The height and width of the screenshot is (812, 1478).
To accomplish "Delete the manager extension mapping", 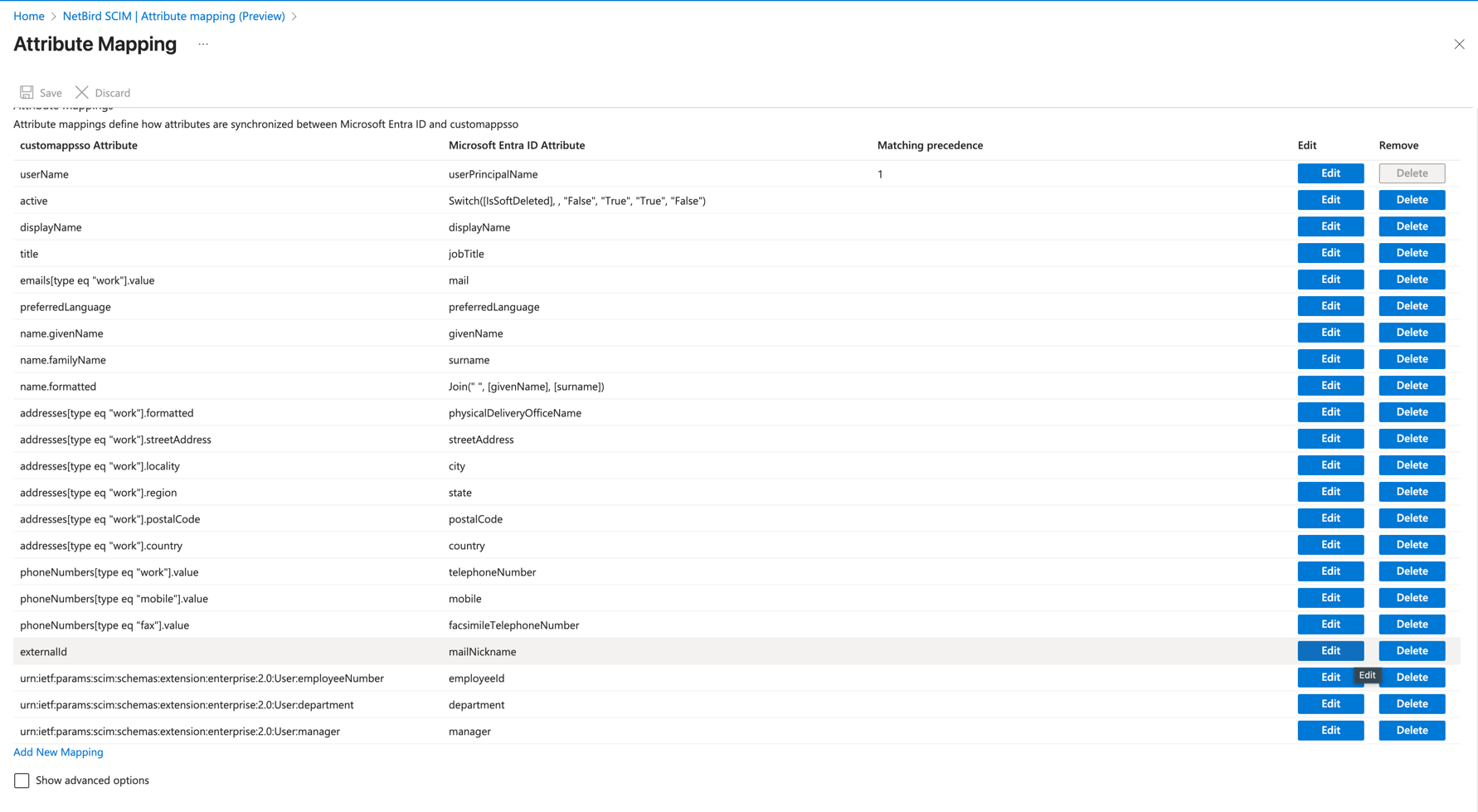I will (1412, 730).
